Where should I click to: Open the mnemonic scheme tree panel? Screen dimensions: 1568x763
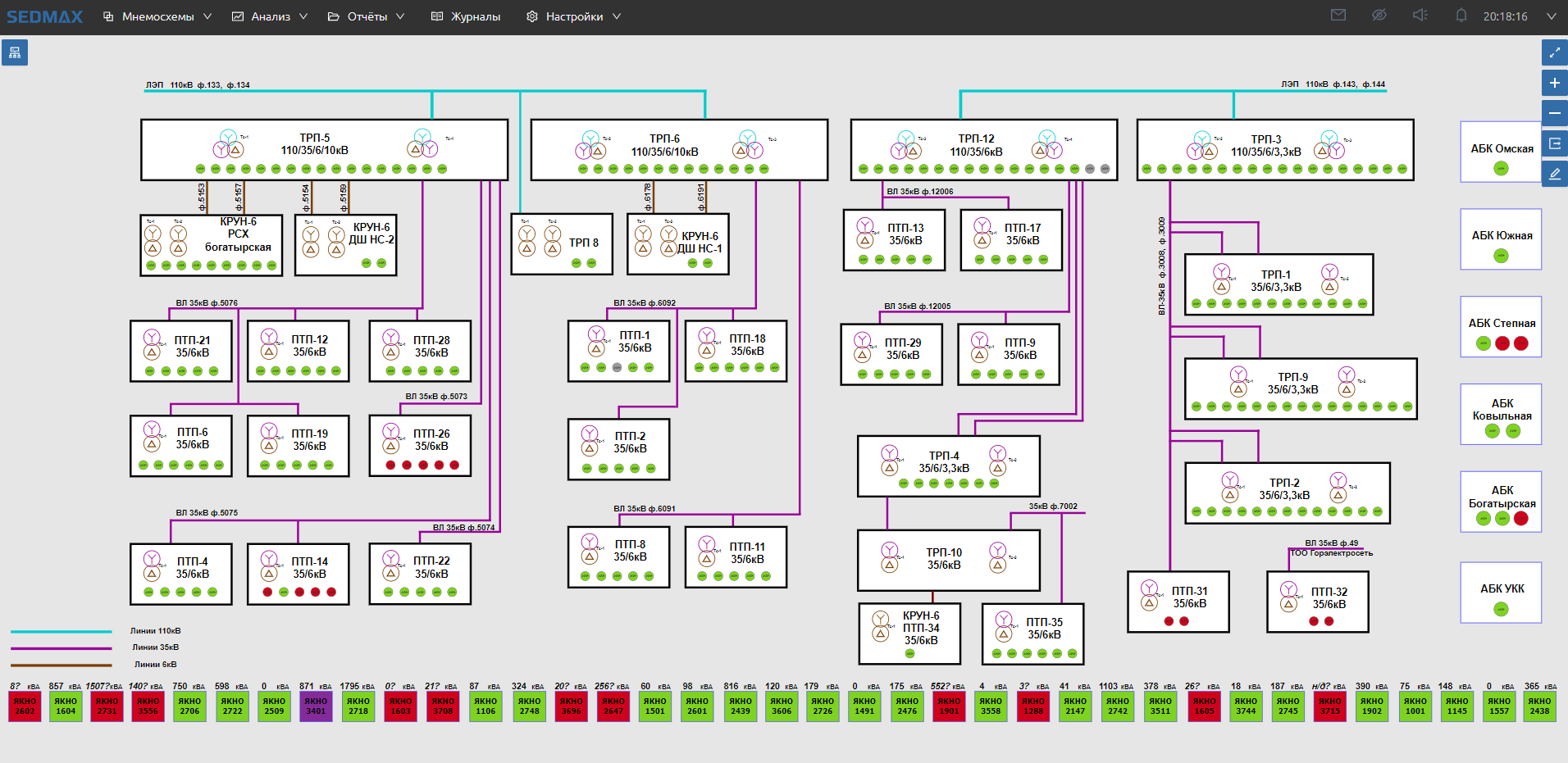coord(15,53)
